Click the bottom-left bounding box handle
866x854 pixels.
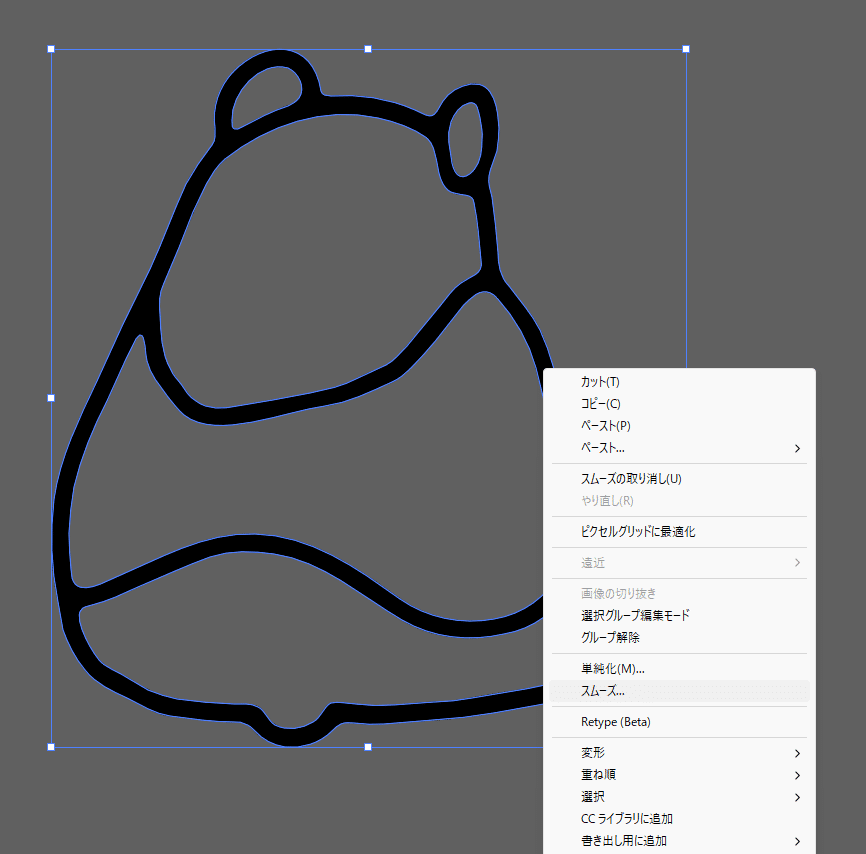point(51,747)
